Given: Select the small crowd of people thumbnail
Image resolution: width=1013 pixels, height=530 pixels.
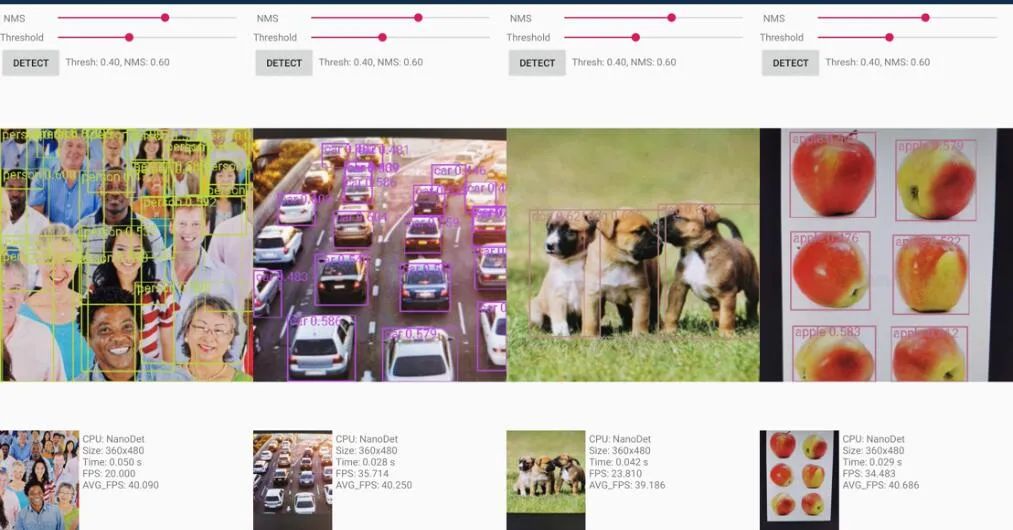Looking at the screenshot, I should [39, 480].
